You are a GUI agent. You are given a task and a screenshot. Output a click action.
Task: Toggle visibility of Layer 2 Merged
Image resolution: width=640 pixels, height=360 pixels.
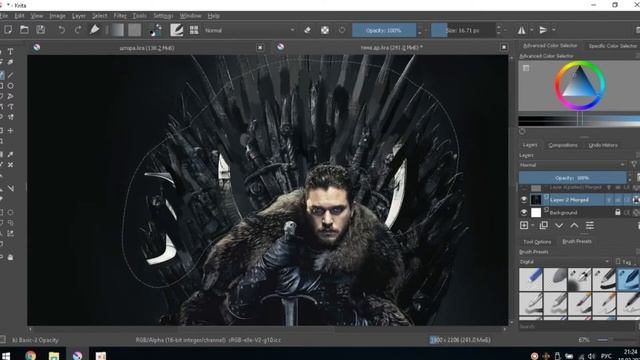pos(524,200)
